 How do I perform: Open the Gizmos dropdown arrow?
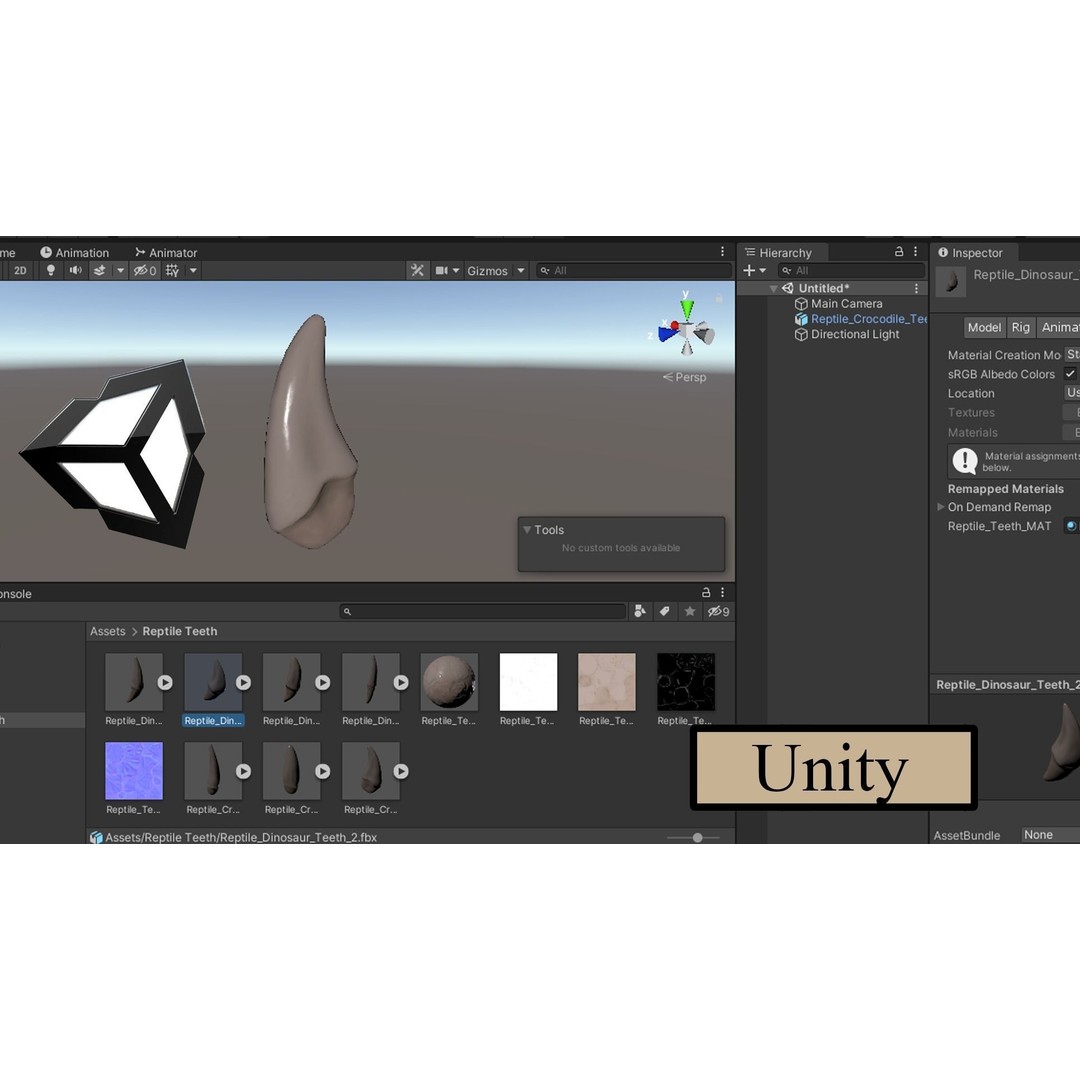coord(521,271)
